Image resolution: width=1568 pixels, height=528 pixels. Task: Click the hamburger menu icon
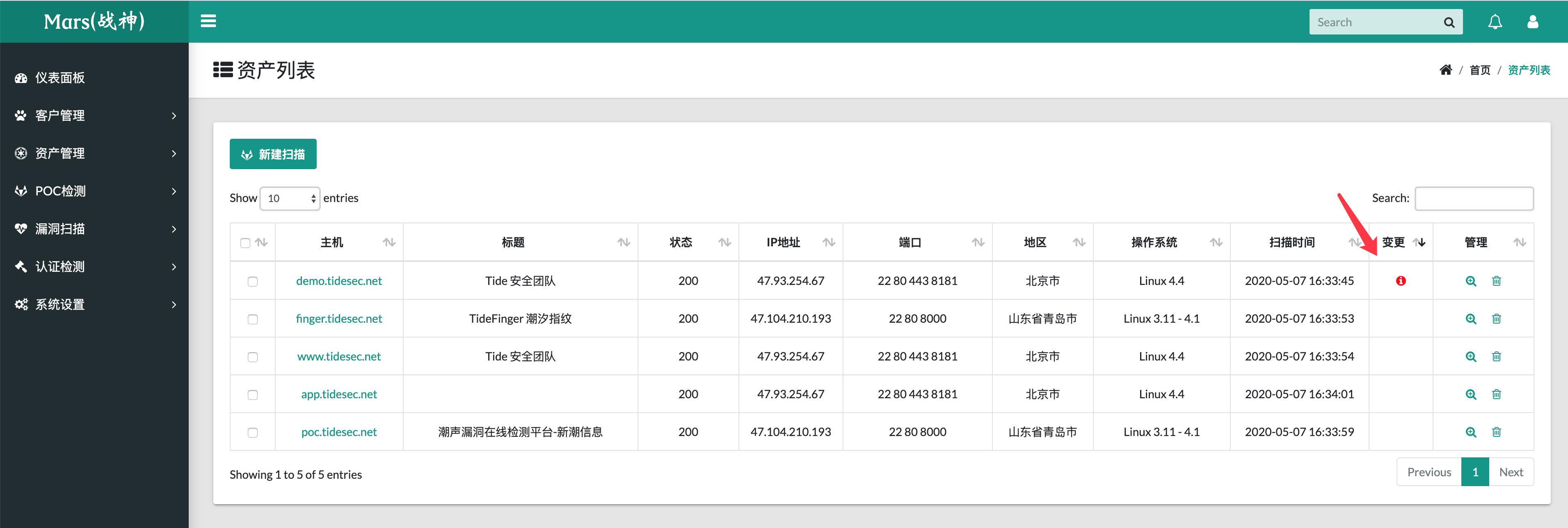208,20
